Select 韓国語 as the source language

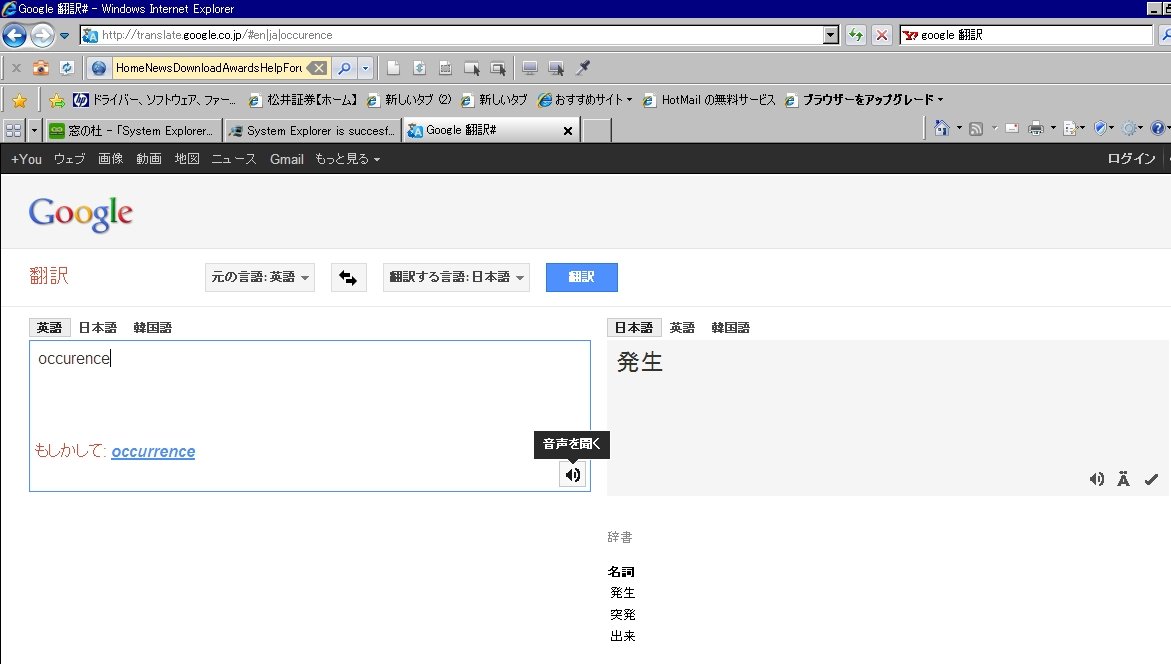click(x=152, y=328)
